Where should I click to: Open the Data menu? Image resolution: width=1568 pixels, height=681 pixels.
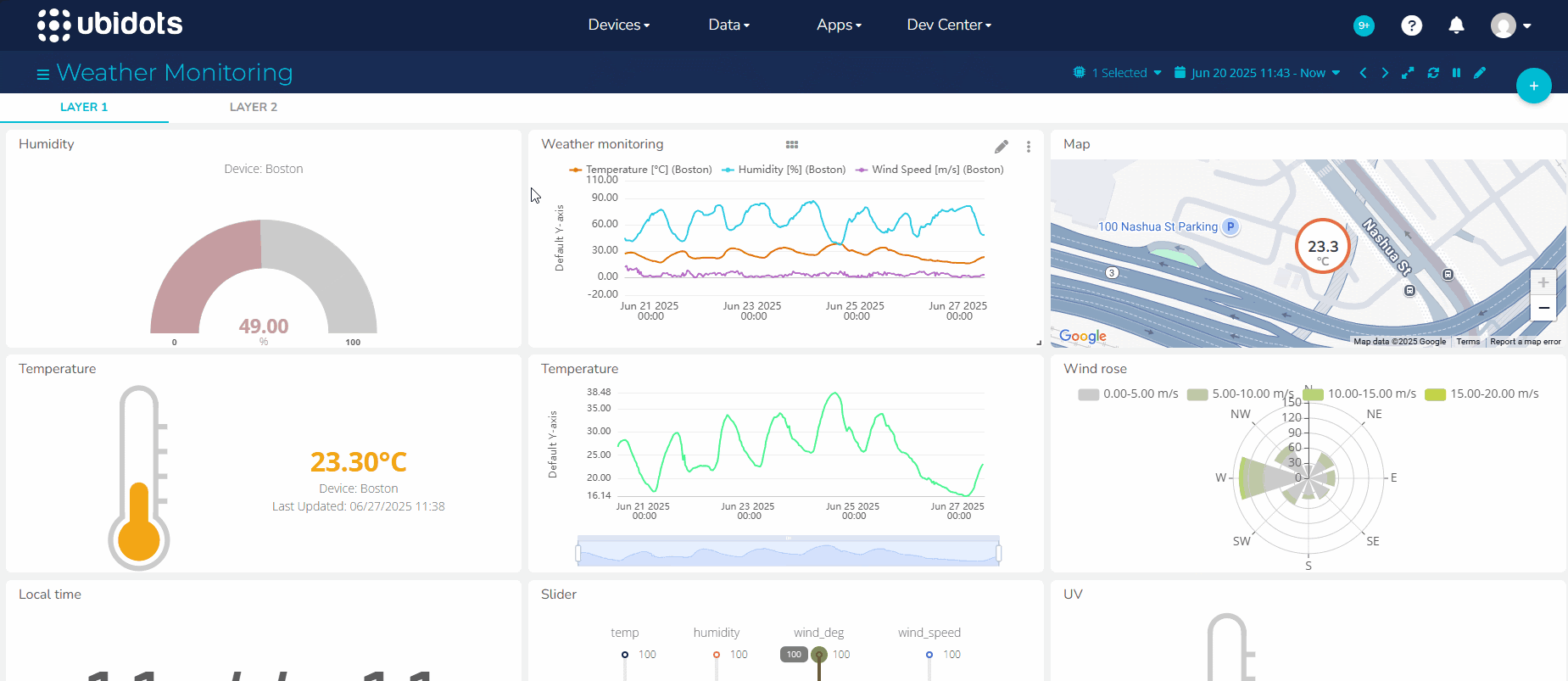pyautogui.click(x=729, y=25)
